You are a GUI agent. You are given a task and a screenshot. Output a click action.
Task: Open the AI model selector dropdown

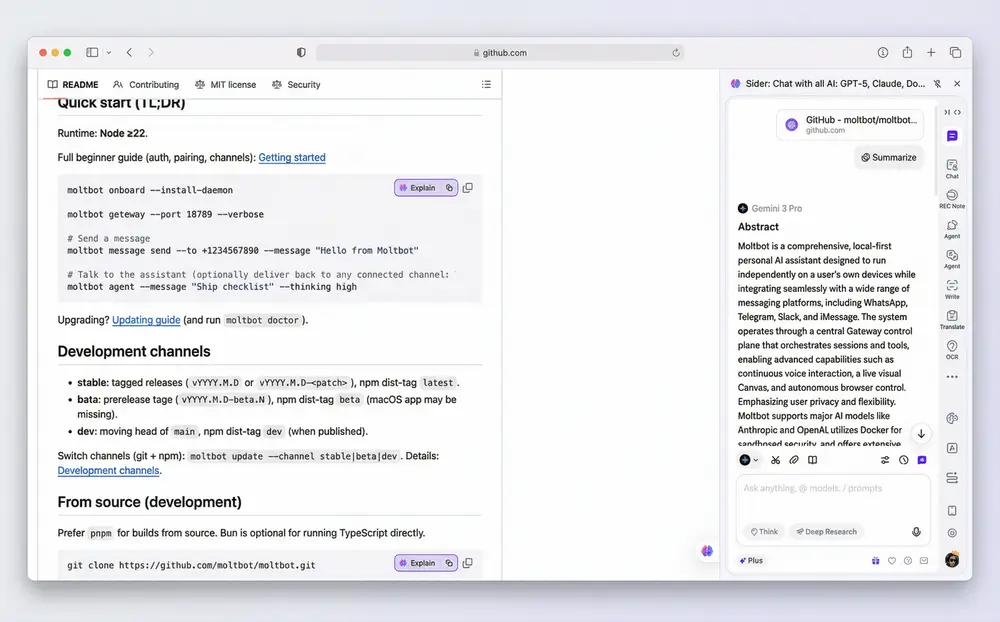coord(749,460)
